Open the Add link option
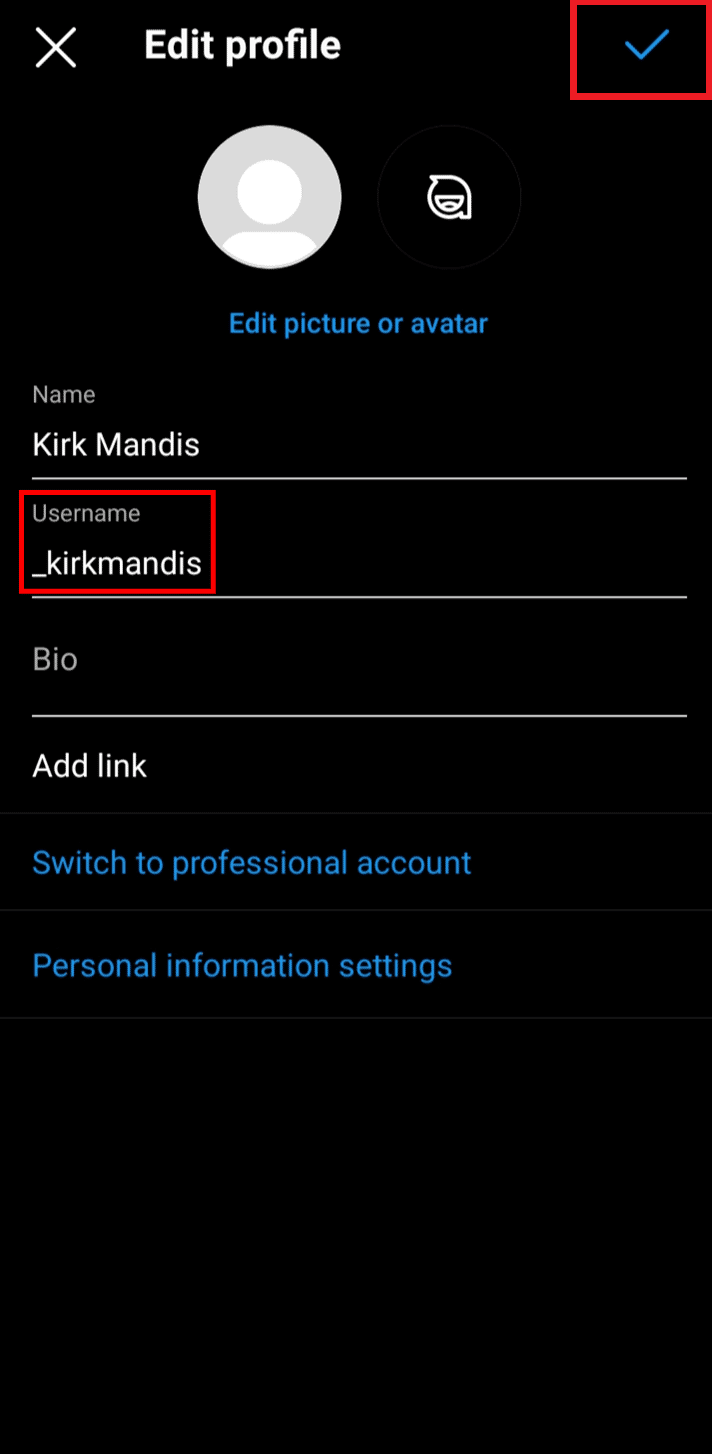712x1454 pixels. pyautogui.click(x=356, y=766)
